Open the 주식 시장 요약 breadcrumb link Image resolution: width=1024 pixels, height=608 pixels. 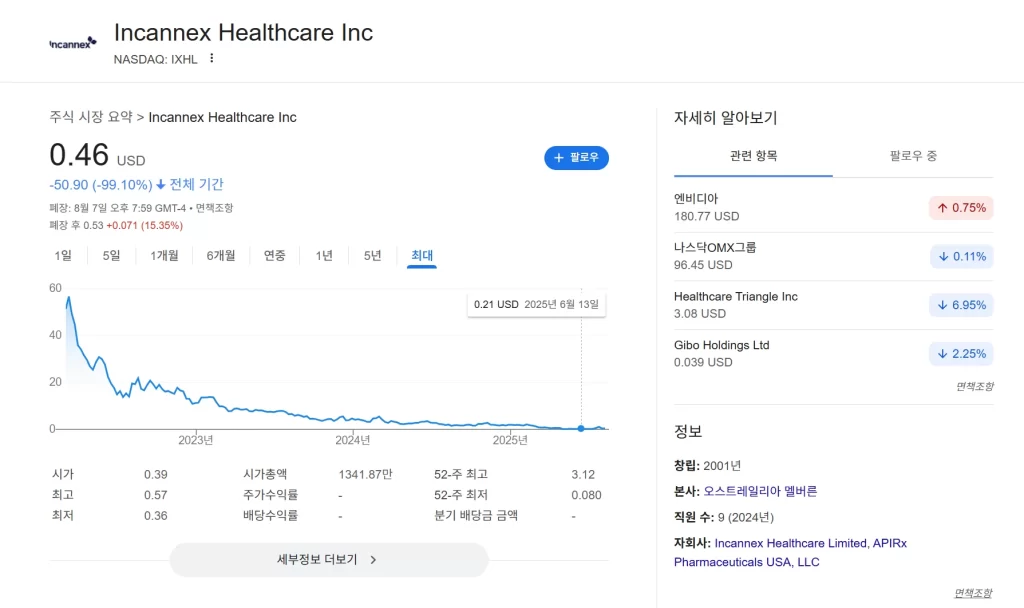click(90, 117)
